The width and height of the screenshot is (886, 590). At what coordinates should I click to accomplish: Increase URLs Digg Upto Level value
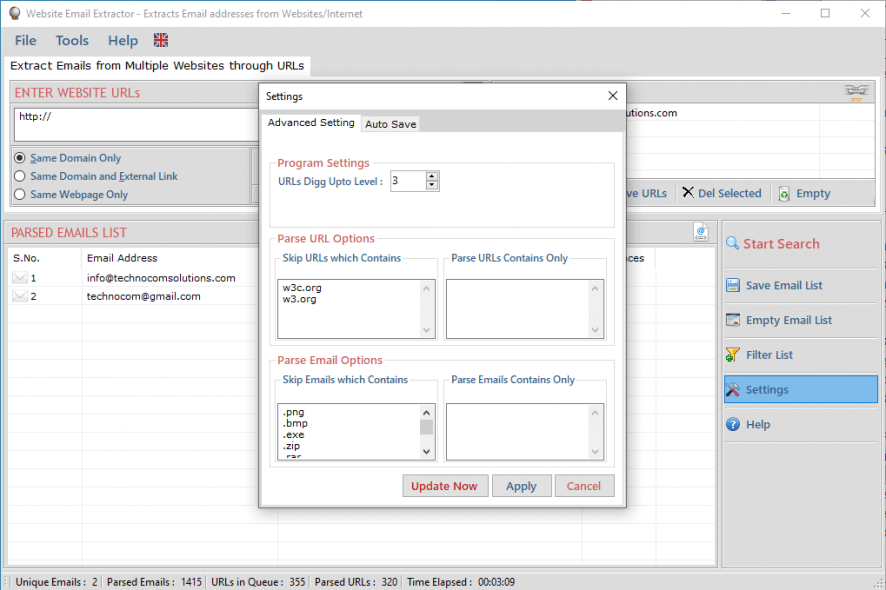432,176
